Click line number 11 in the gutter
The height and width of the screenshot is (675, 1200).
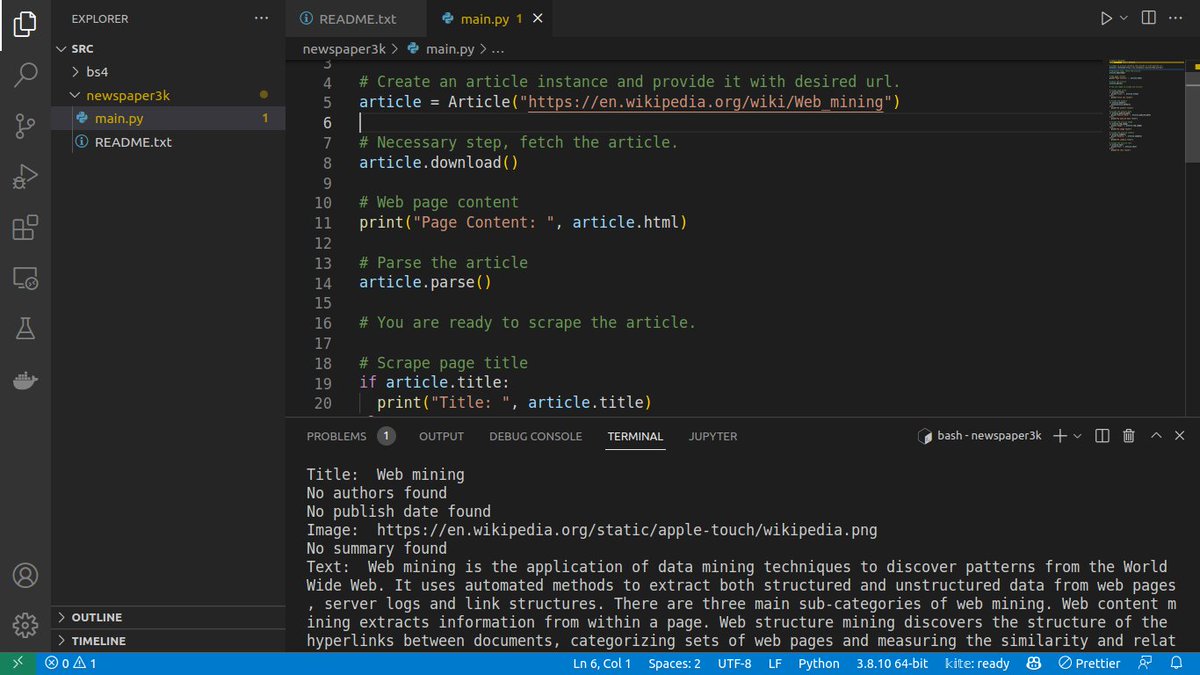tap(322, 222)
